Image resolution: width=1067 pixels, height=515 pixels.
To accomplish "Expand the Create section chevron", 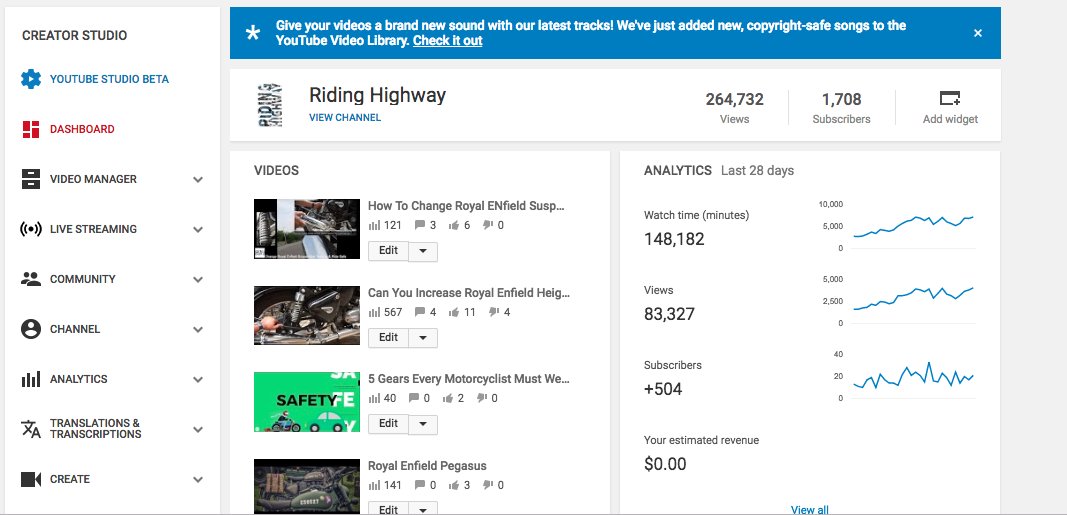I will point(198,480).
